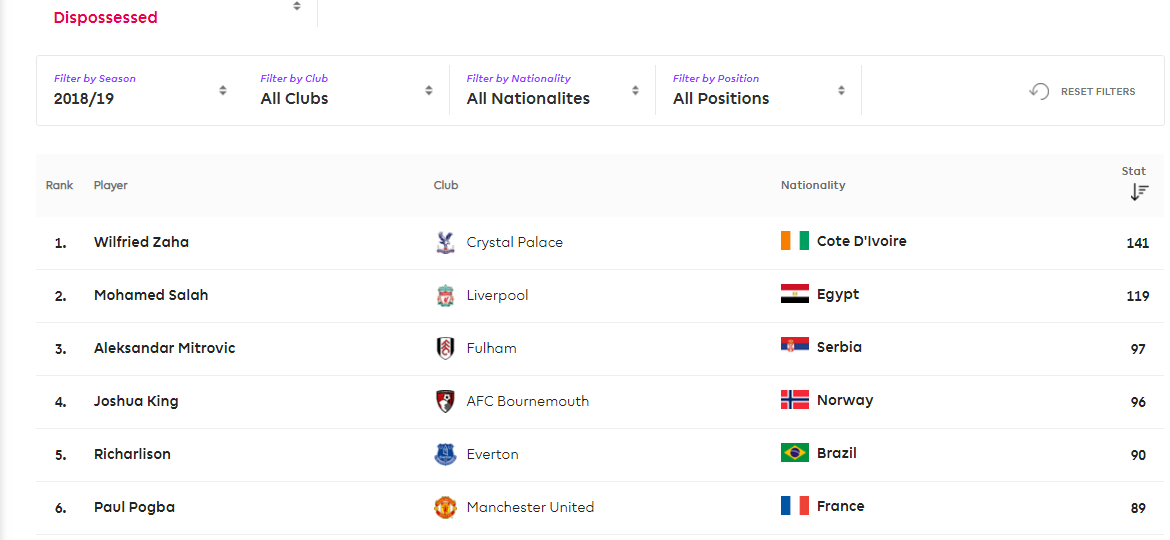
Task: Click the Liverpool club crest icon
Action: [445, 295]
